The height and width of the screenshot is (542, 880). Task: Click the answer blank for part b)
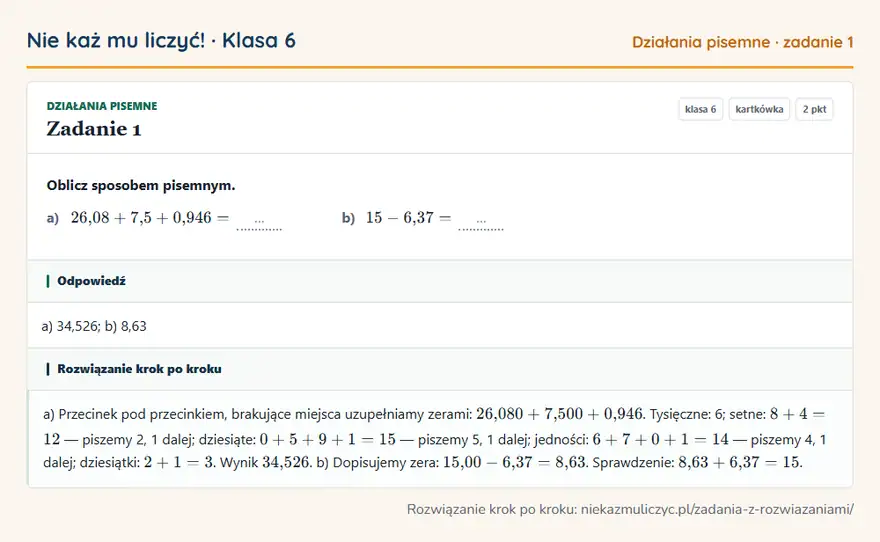coord(481,222)
